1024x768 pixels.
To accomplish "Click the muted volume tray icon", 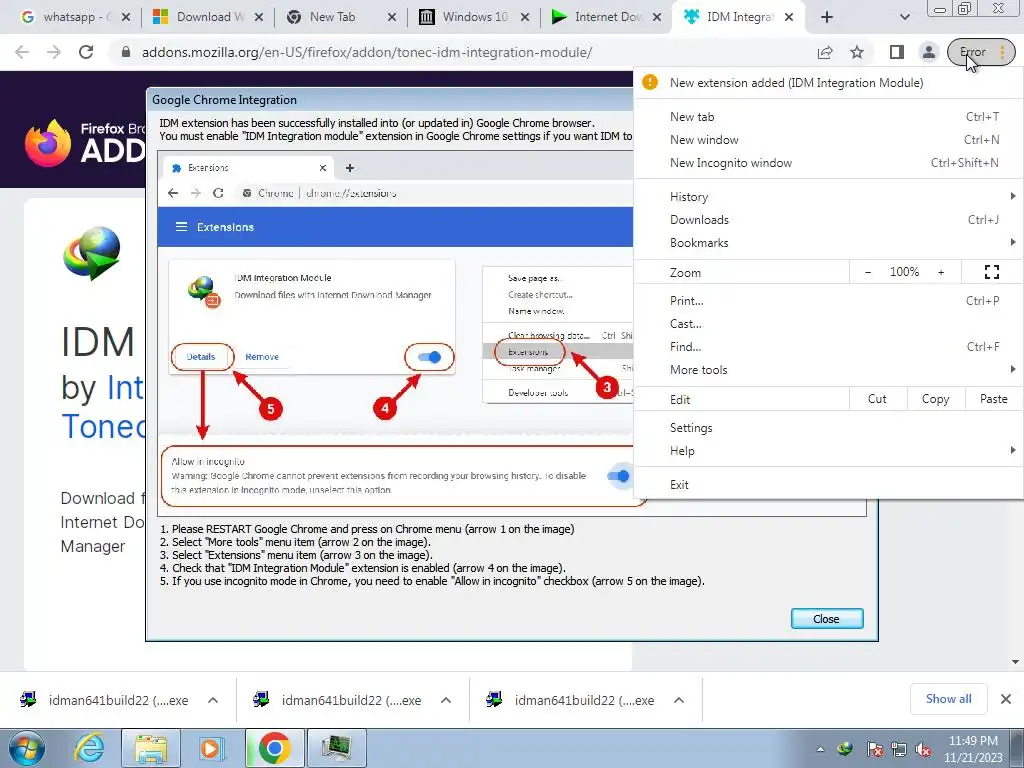I will pos(923,749).
